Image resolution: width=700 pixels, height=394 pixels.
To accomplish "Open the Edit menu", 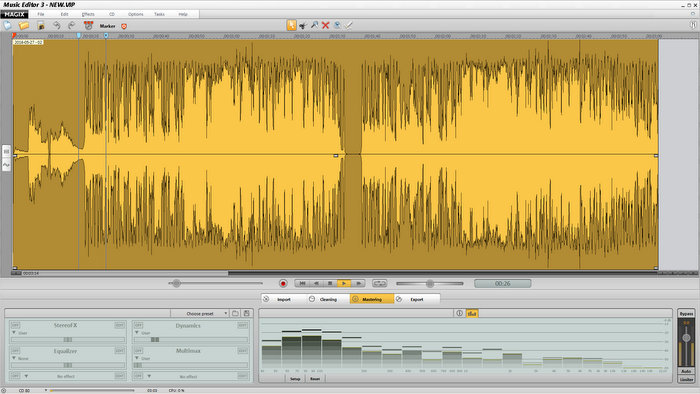I will pyautogui.click(x=64, y=14).
